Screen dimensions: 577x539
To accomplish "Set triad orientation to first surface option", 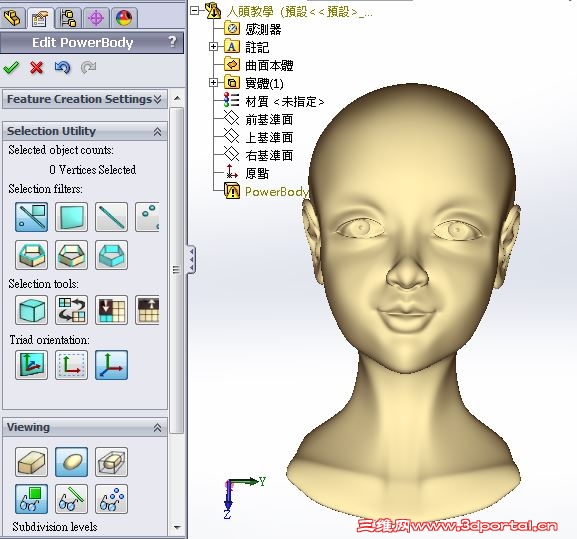I will [32, 365].
